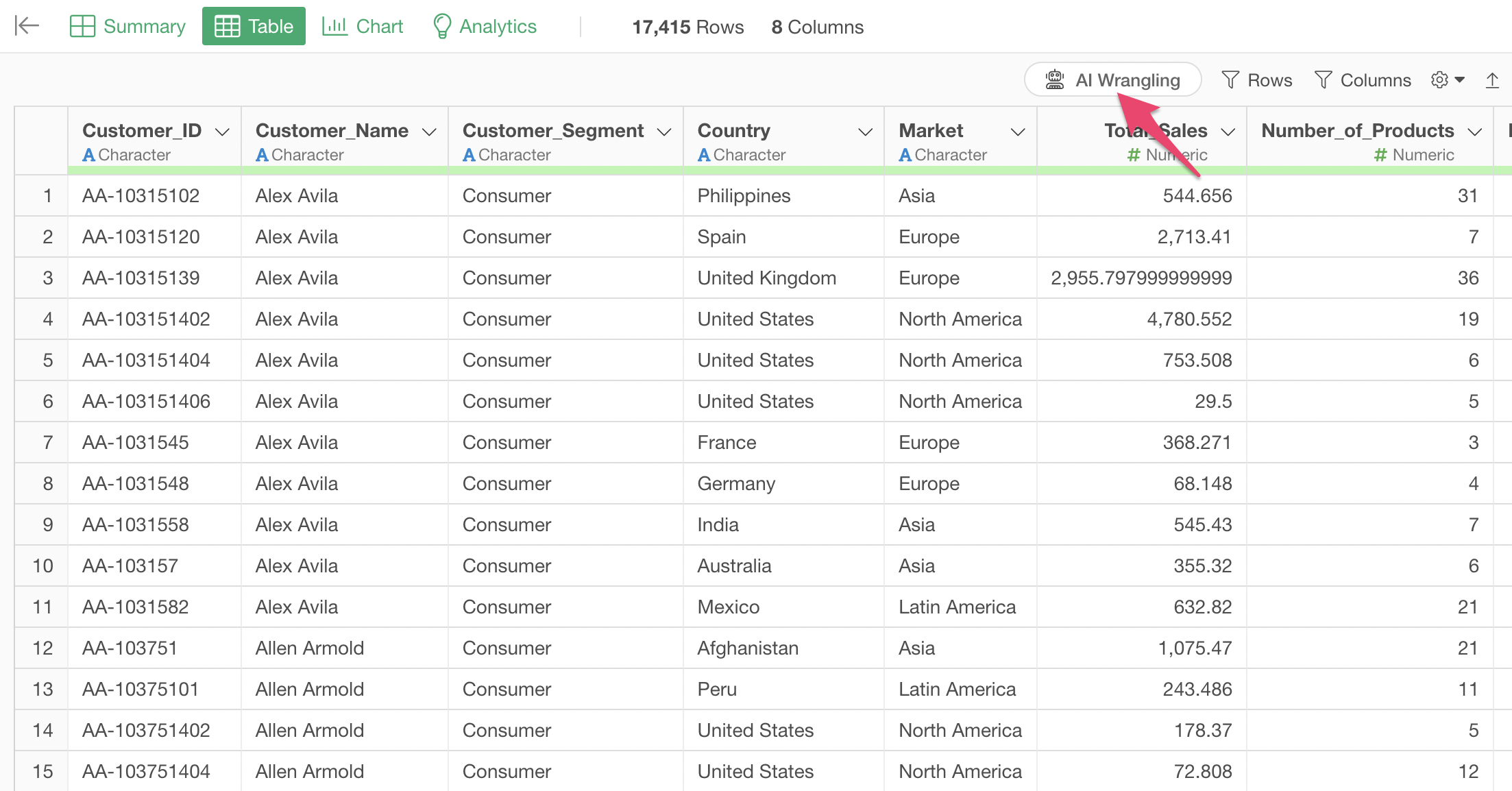Open the Country column dropdown arrow
The image size is (1512, 791).
coord(865,132)
